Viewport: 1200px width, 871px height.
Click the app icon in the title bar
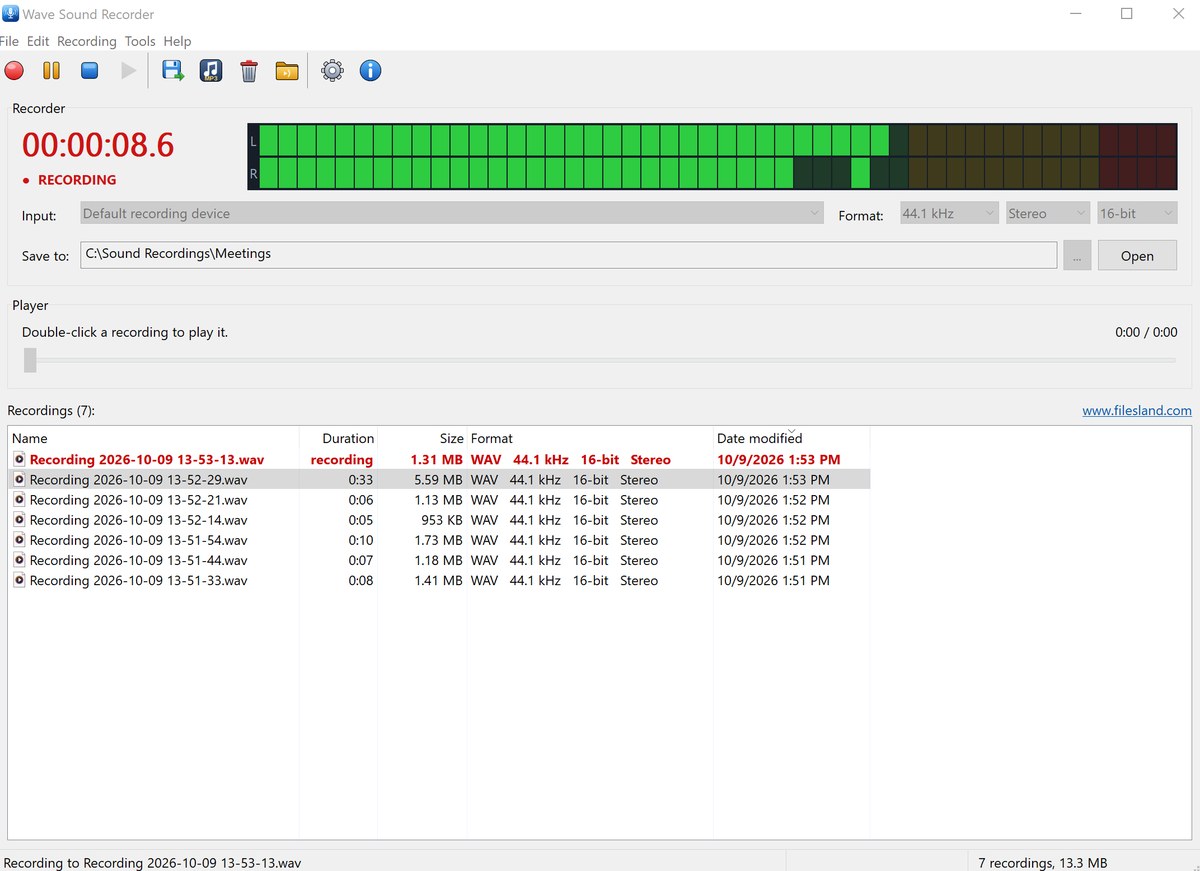click(x=10, y=14)
